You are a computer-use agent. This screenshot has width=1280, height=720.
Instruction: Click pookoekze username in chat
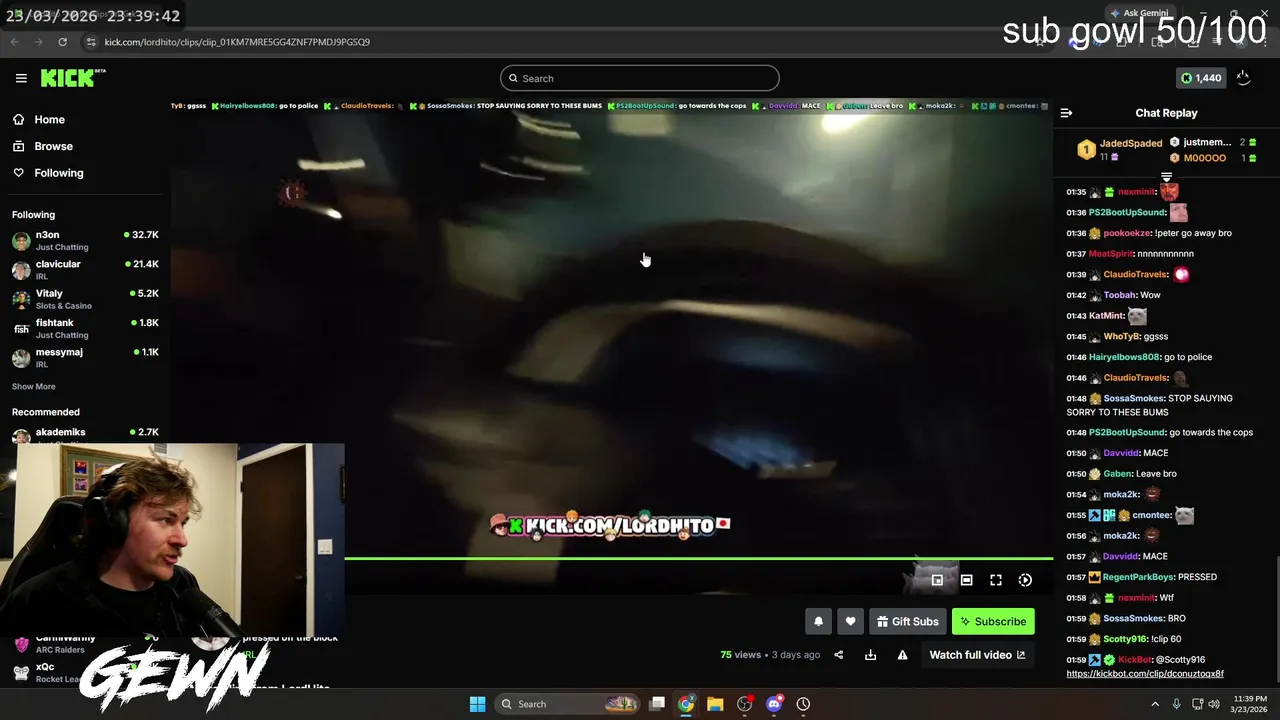(1127, 233)
